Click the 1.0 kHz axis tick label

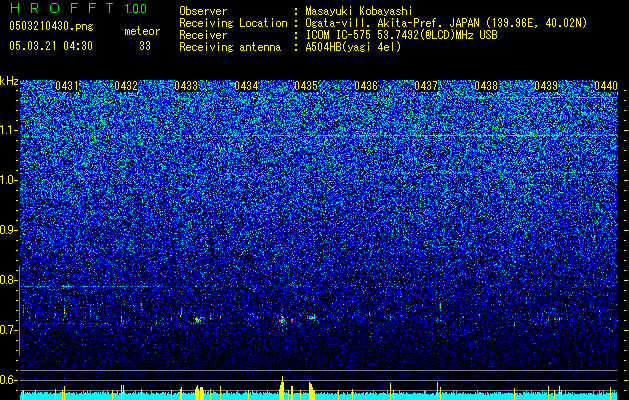coord(8,180)
